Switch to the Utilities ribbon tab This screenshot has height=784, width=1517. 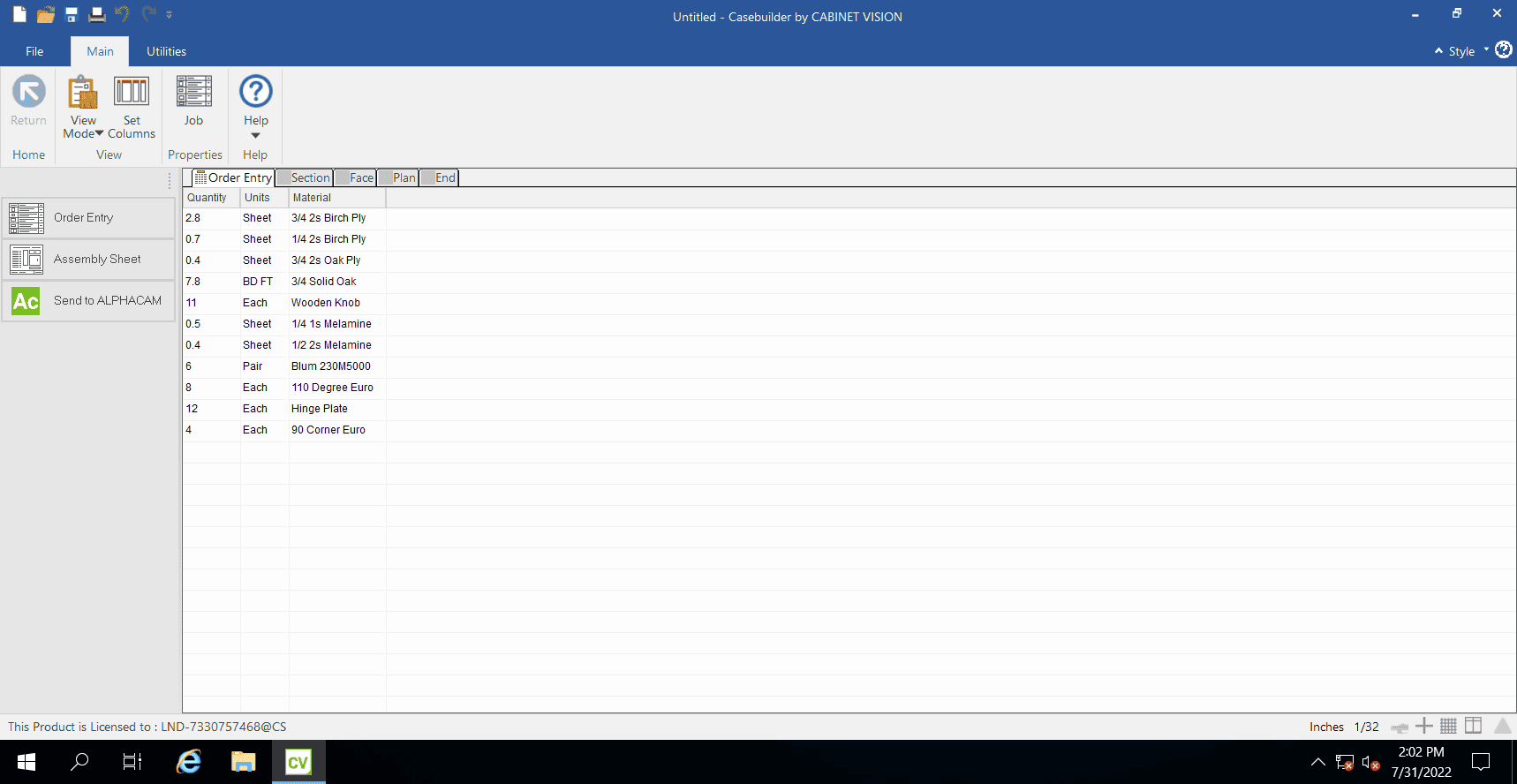(166, 51)
